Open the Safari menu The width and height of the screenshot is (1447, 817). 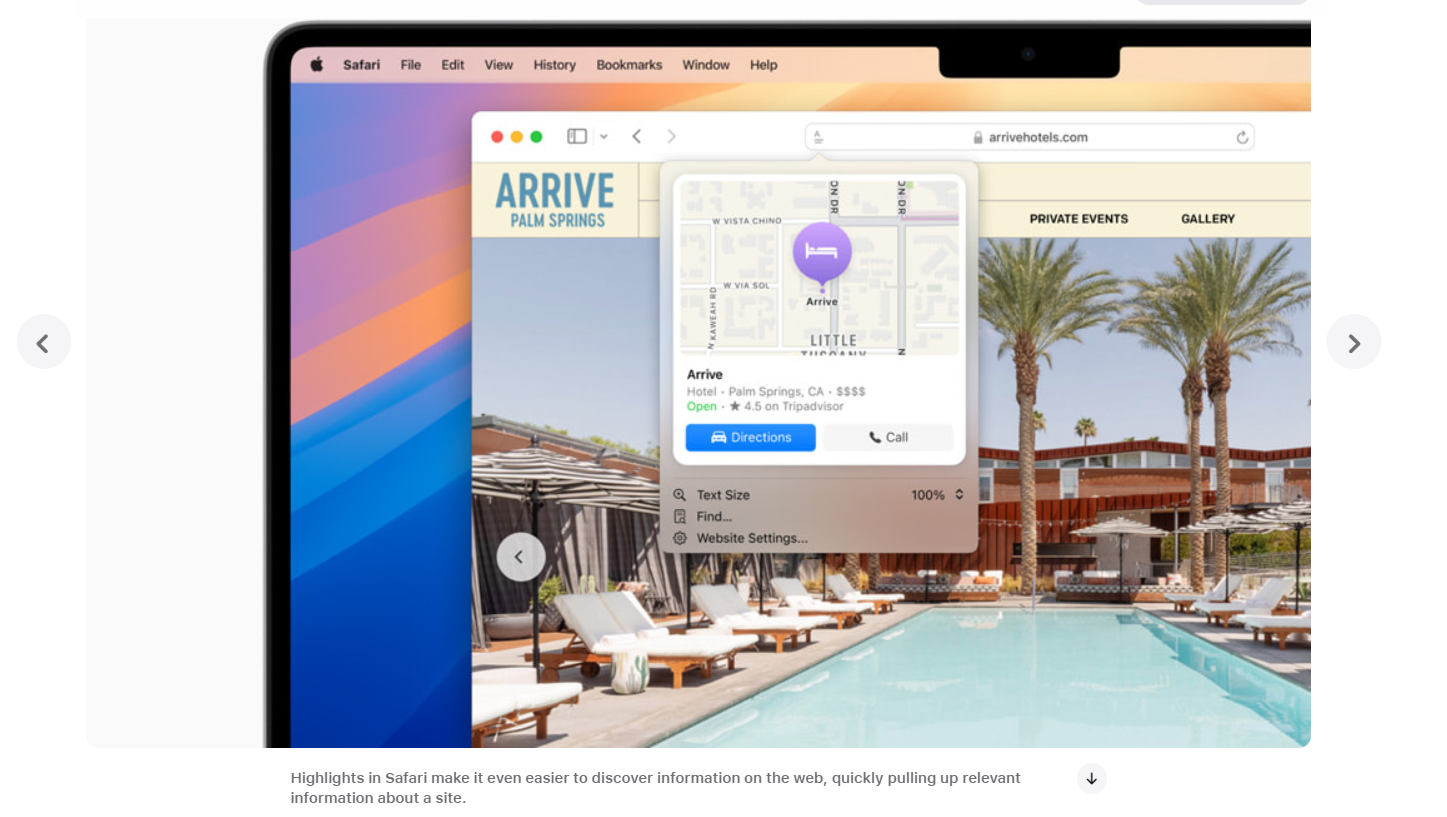tap(361, 65)
